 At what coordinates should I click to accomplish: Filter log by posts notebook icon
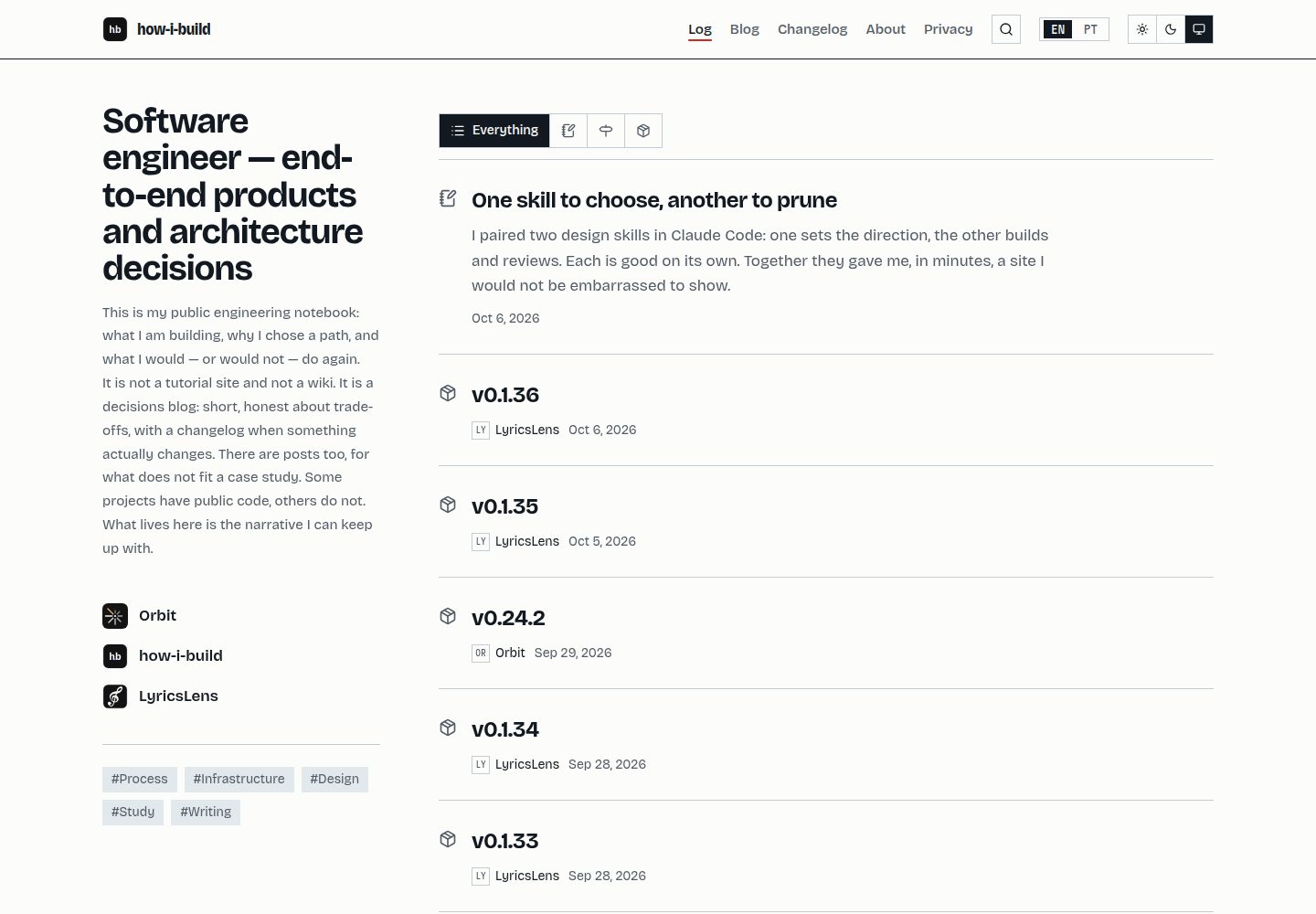pyautogui.click(x=568, y=131)
